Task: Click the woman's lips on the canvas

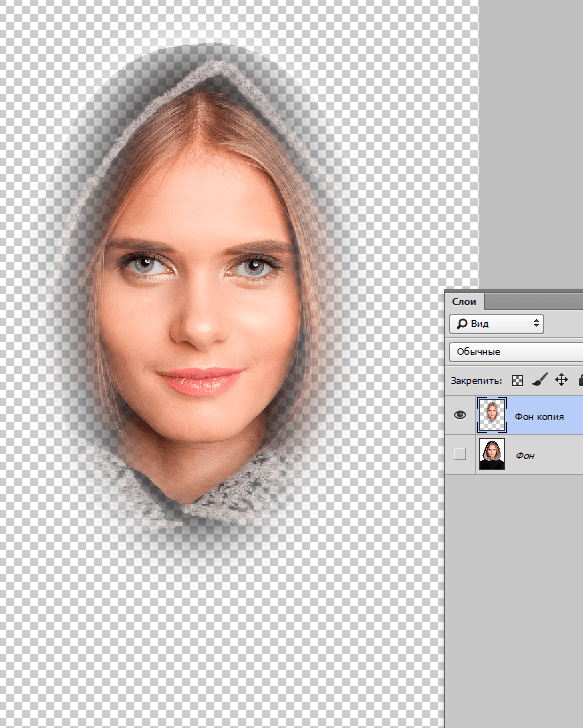Action: click(201, 382)
